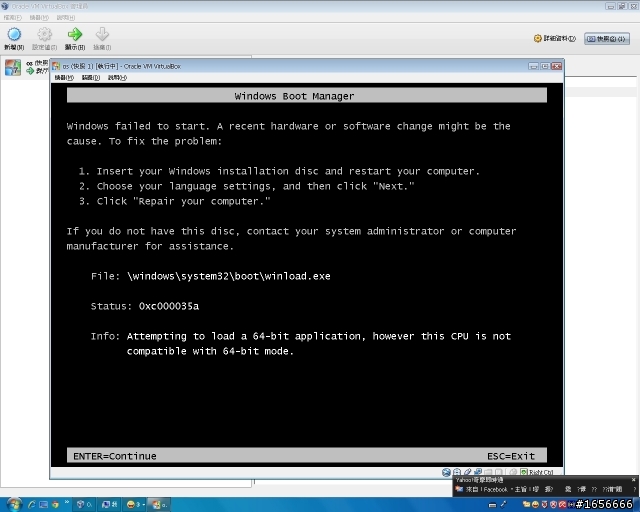Click the Show Desktop quick launch icon

pos(43,505)
